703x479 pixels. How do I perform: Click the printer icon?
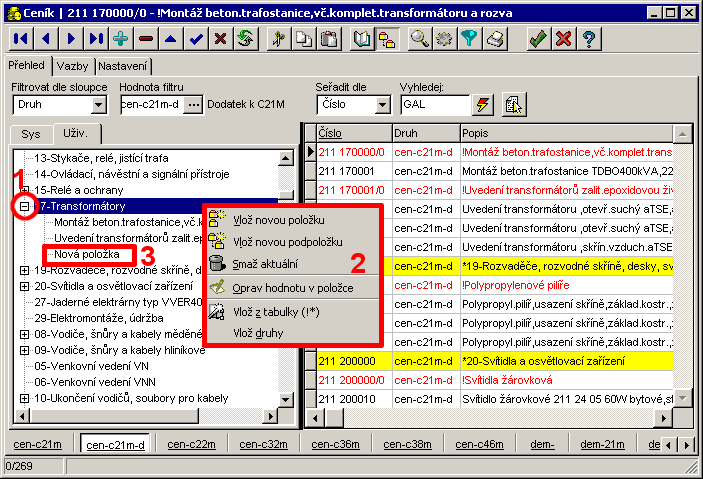494,39
